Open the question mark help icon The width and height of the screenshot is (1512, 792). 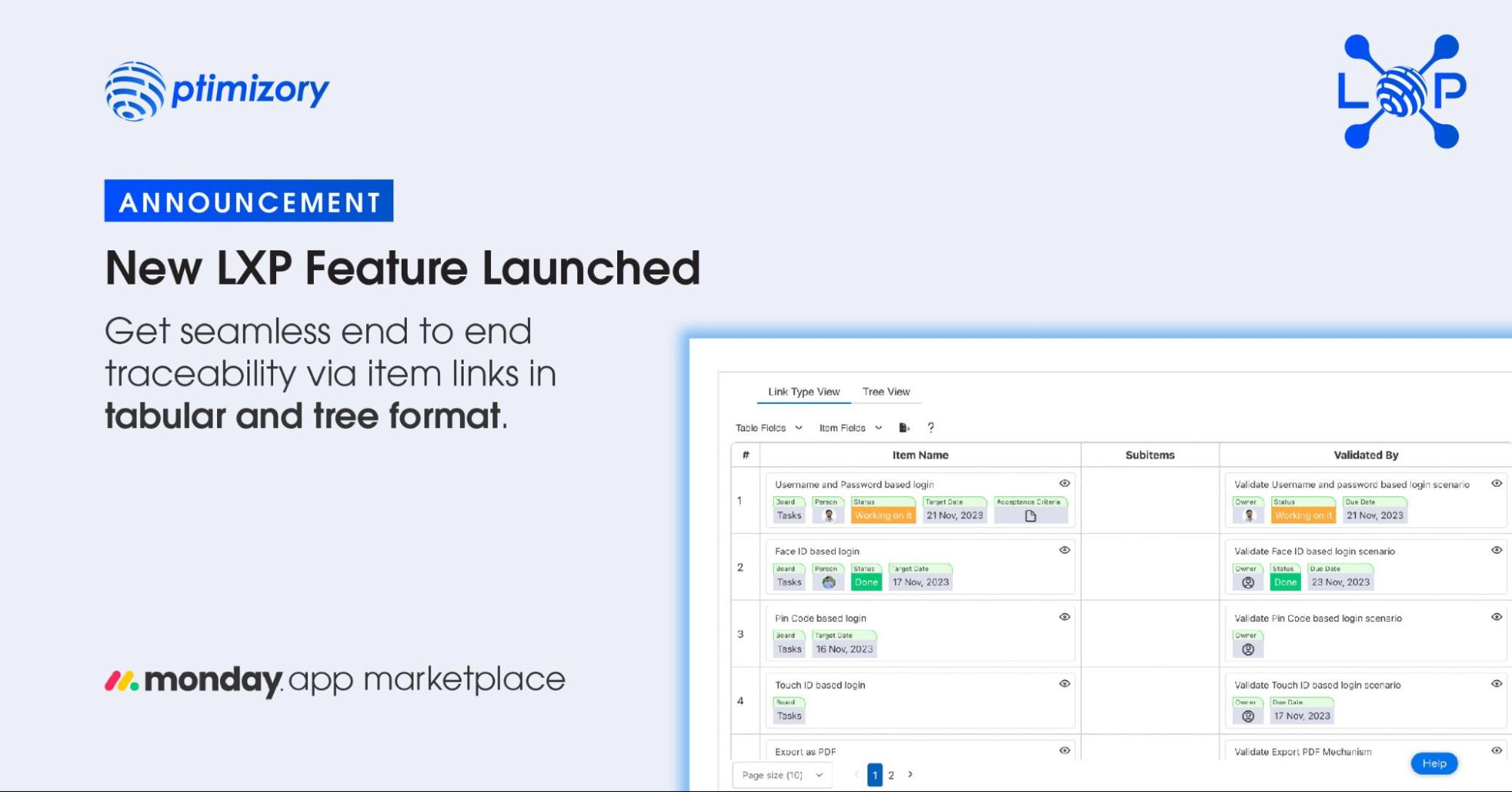(931, 428)
